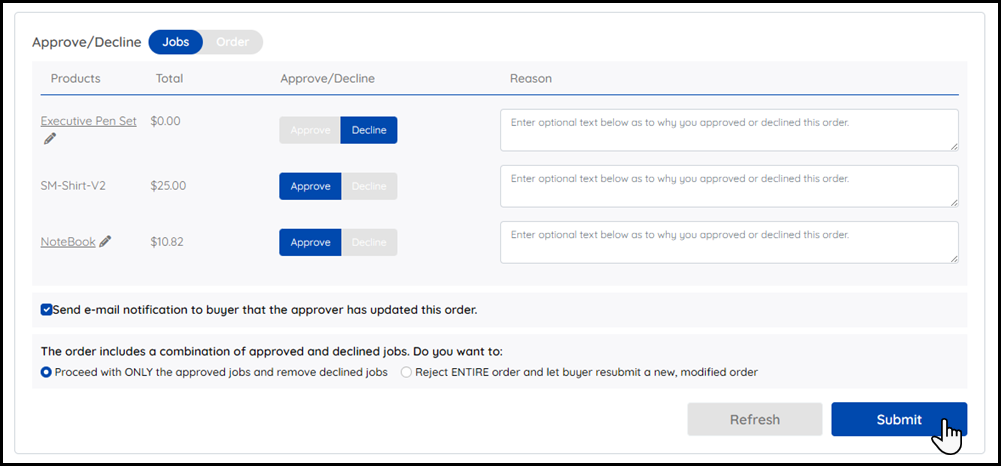The height and width of the screenshot is (466, 1001).
Task: Select Reject ENTIRE order radio option
Action: point(406,372)
